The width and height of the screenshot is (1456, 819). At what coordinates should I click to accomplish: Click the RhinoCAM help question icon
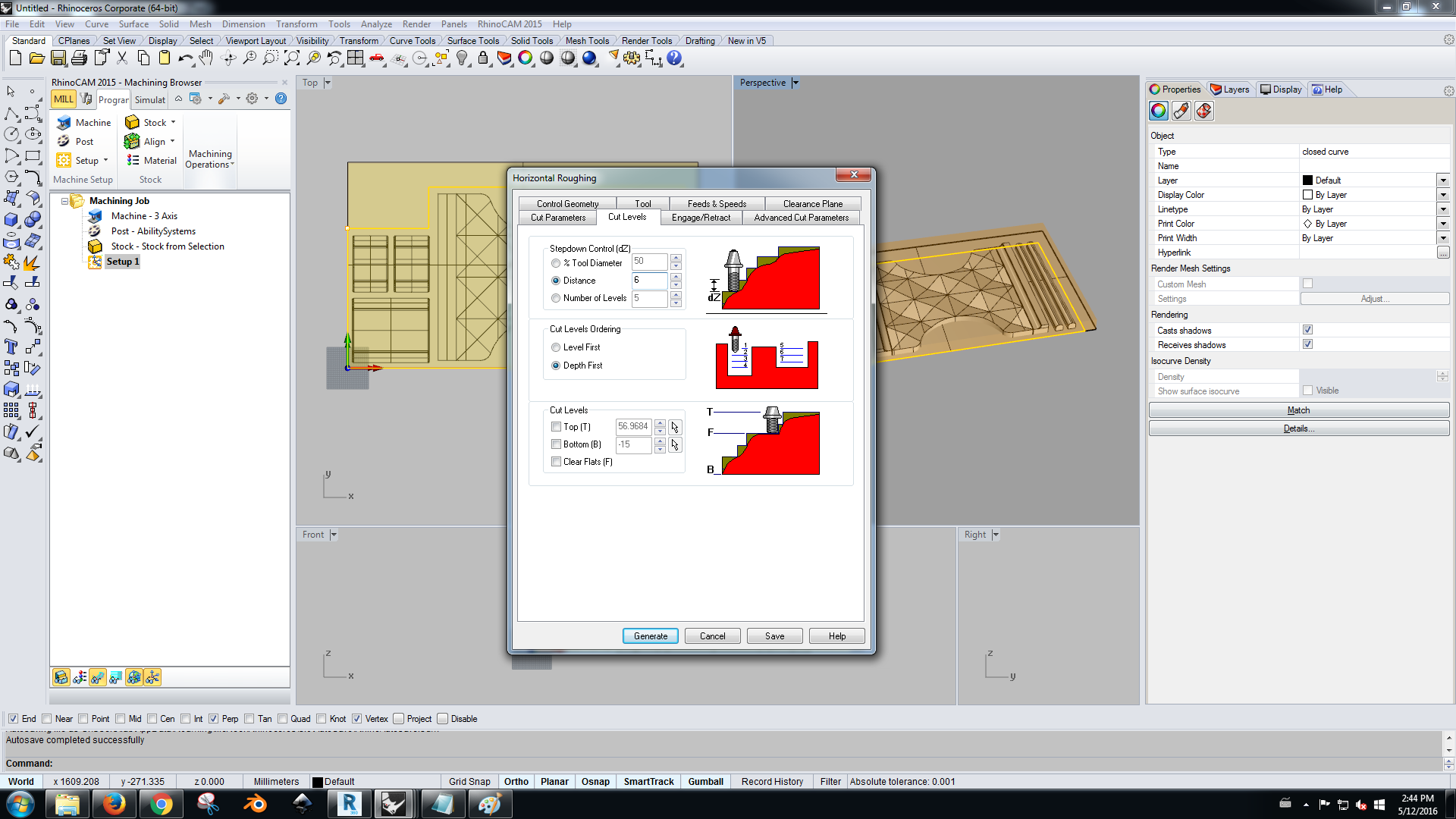281,99
